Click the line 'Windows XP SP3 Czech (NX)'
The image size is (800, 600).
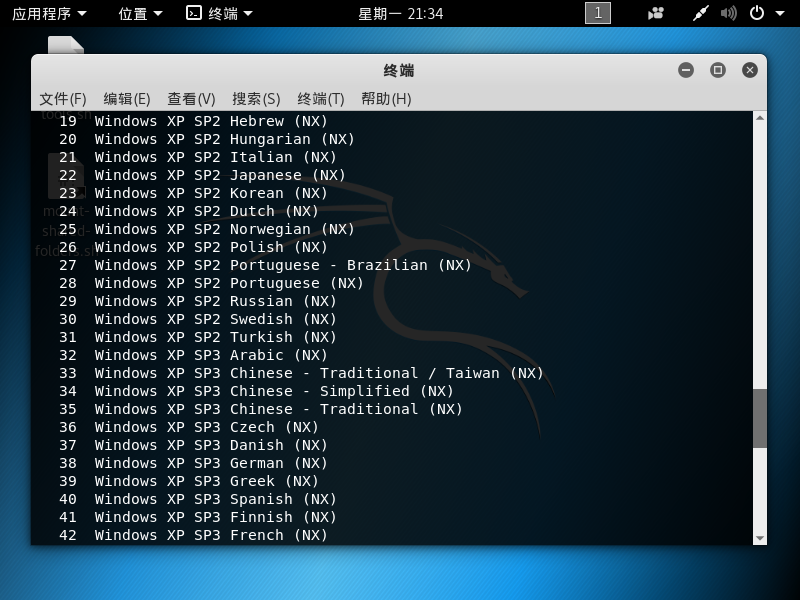click(207, 427)
